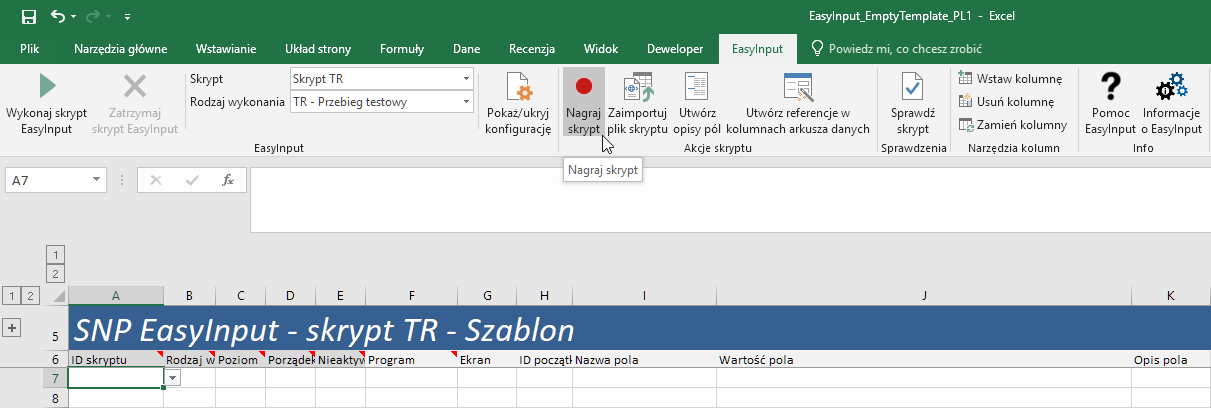Open Pomoc EasyInput help
Viewport: 1211px width, 408px height.
pyautogui.click(x=1110, y=103)
